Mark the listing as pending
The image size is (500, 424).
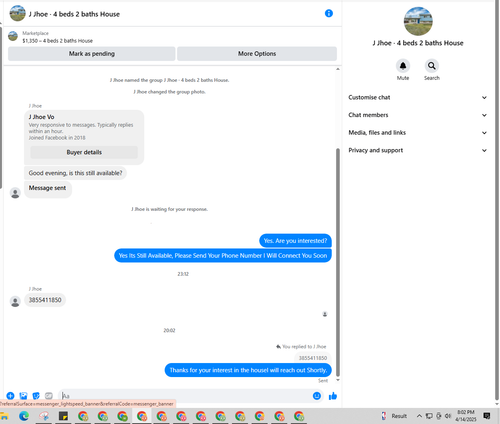click(92, 54)
